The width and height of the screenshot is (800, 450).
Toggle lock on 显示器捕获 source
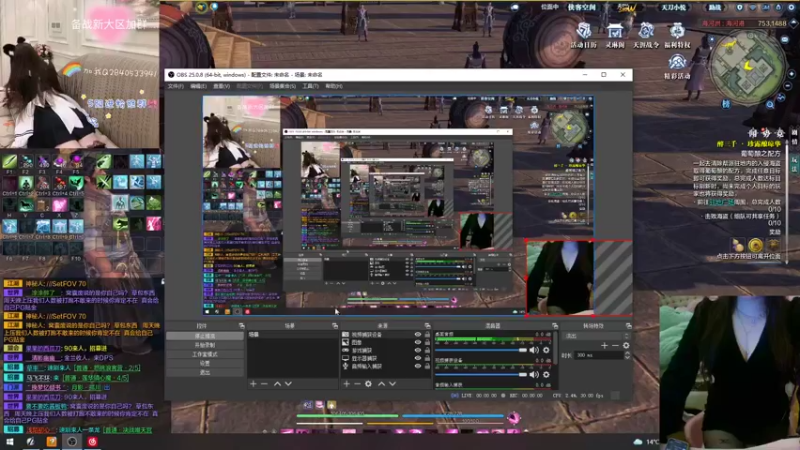(x=427, y=358)
